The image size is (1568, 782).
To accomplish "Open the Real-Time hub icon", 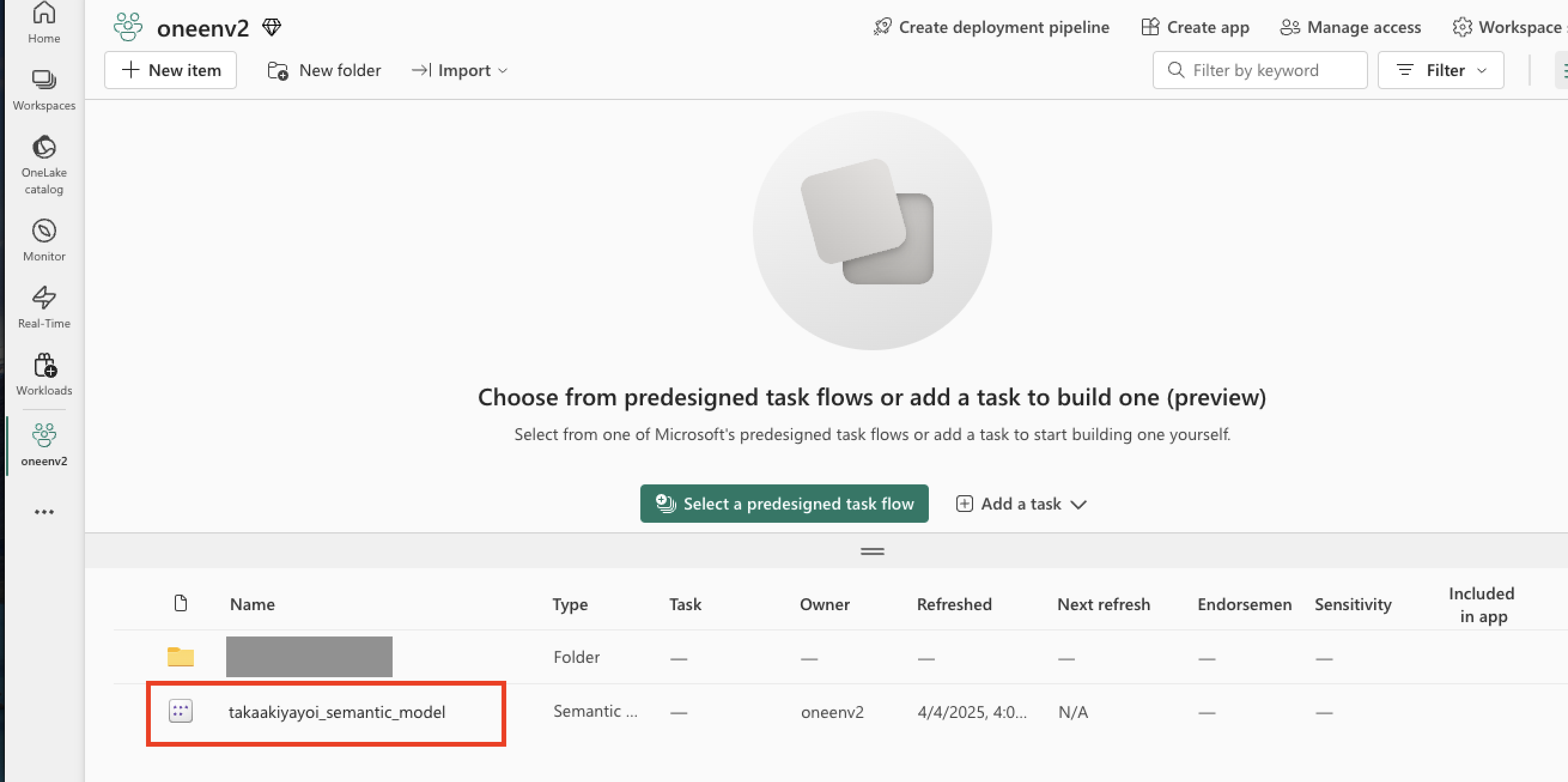I will (x=44, y=307).
